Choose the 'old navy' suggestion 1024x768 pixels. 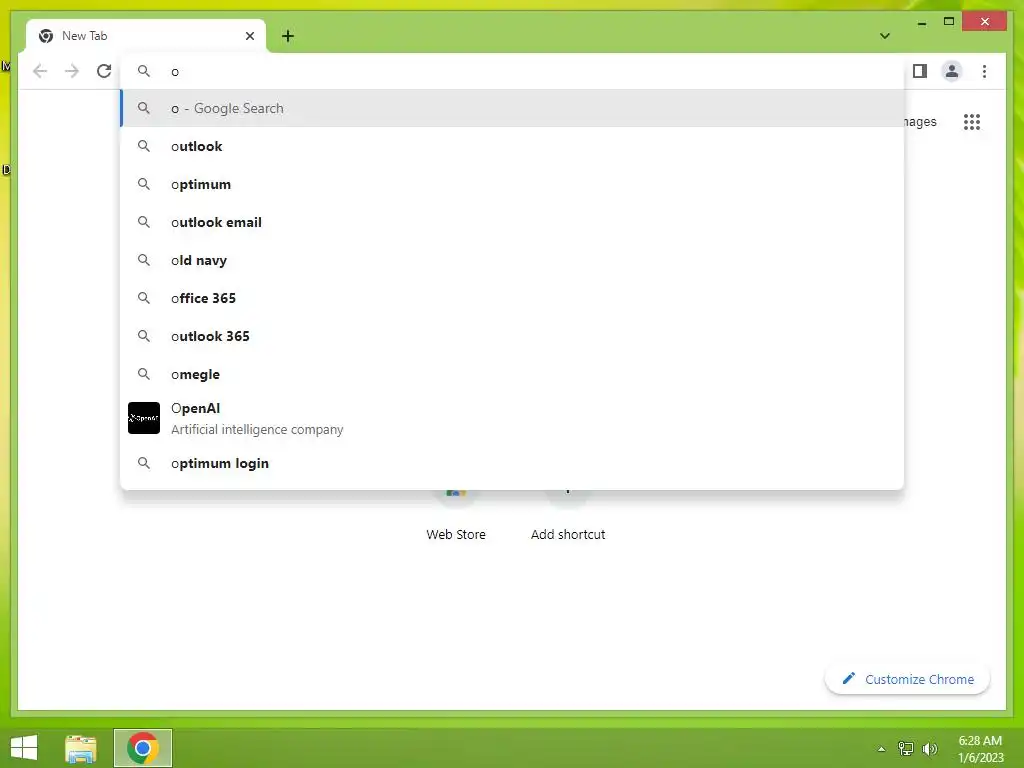click(512, 260)
